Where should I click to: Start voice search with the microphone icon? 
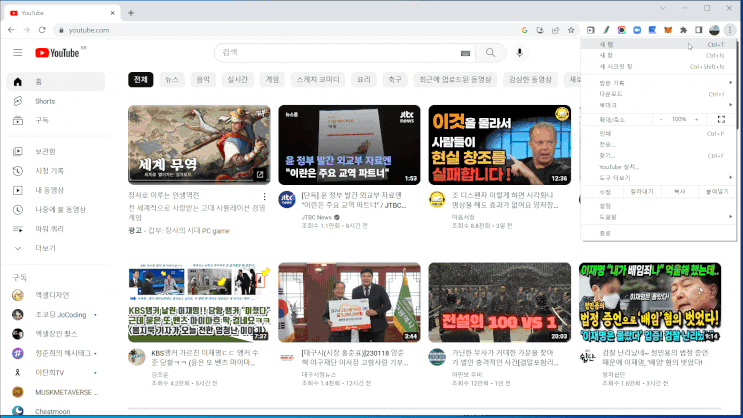click(519, 53)
